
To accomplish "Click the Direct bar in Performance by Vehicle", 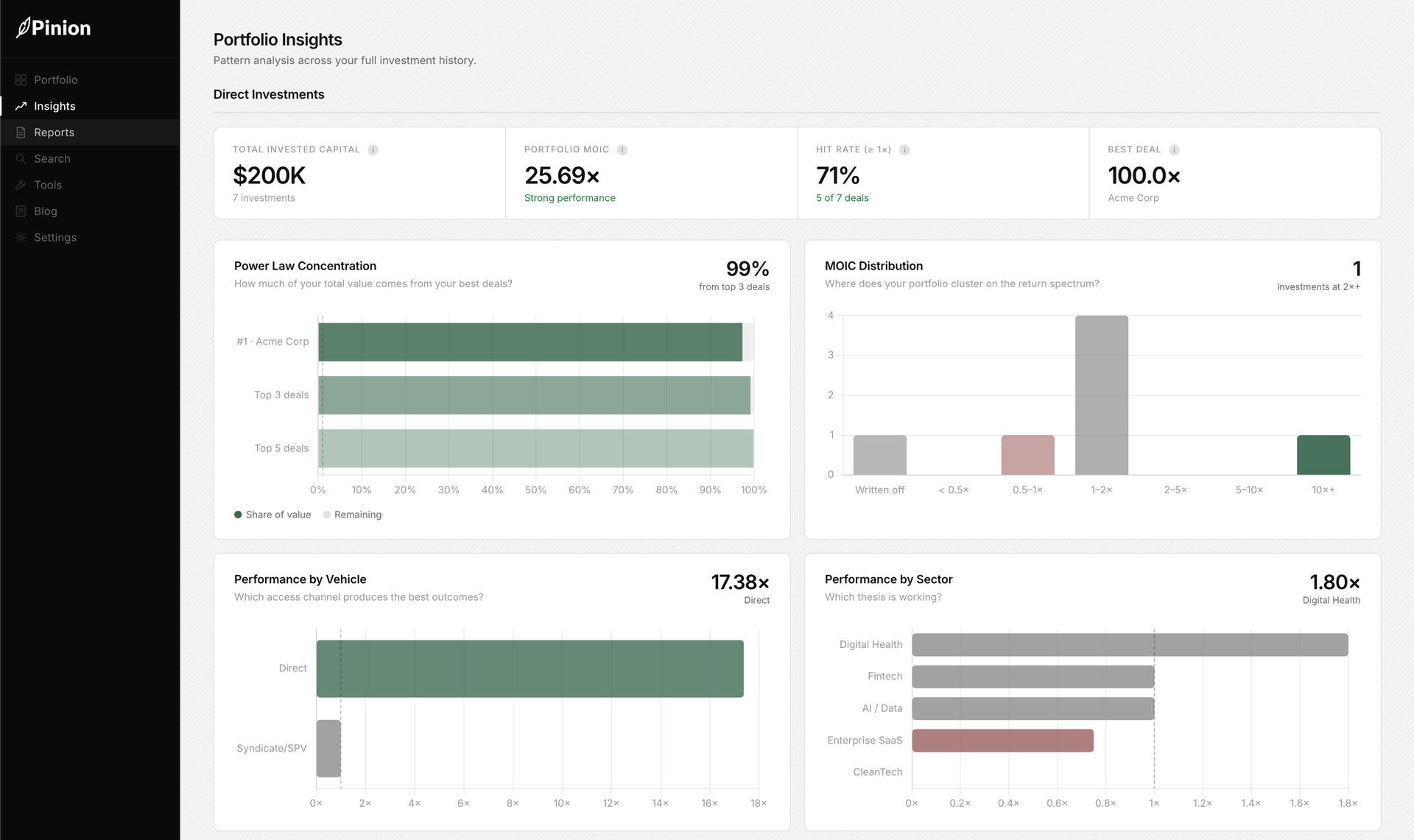I will (x=530, y=668).
